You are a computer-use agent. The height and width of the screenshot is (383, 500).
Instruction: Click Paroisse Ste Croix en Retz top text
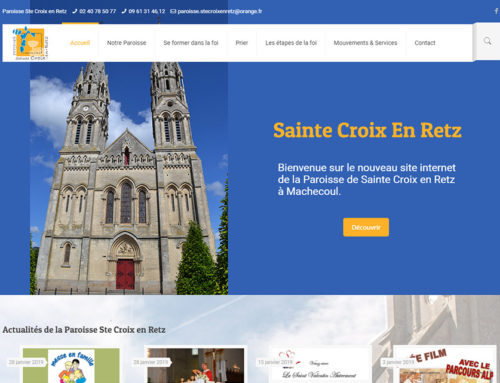[34, 11]
